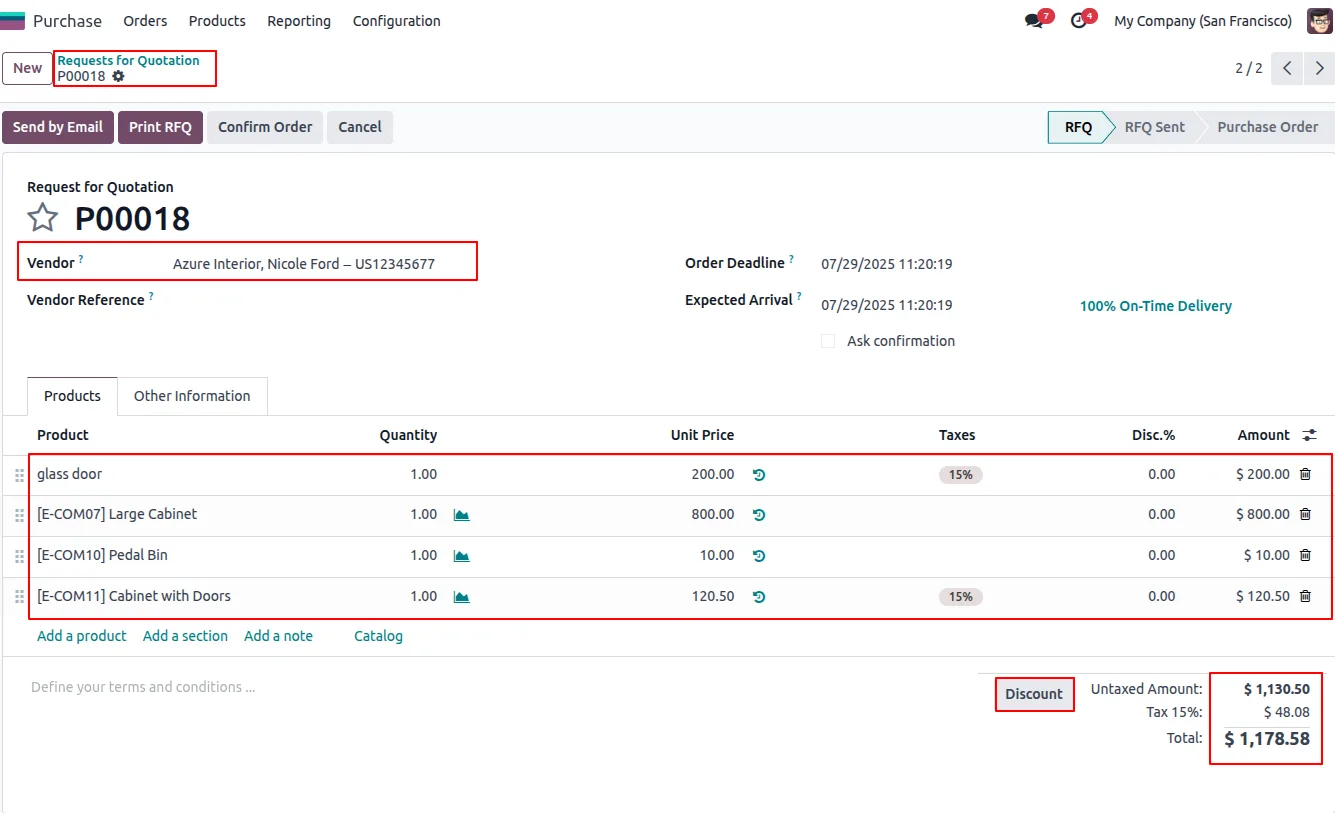This screenshot has width=1335, height=813.
Task: Open the user avatar menu
Action: (1320, 21)
